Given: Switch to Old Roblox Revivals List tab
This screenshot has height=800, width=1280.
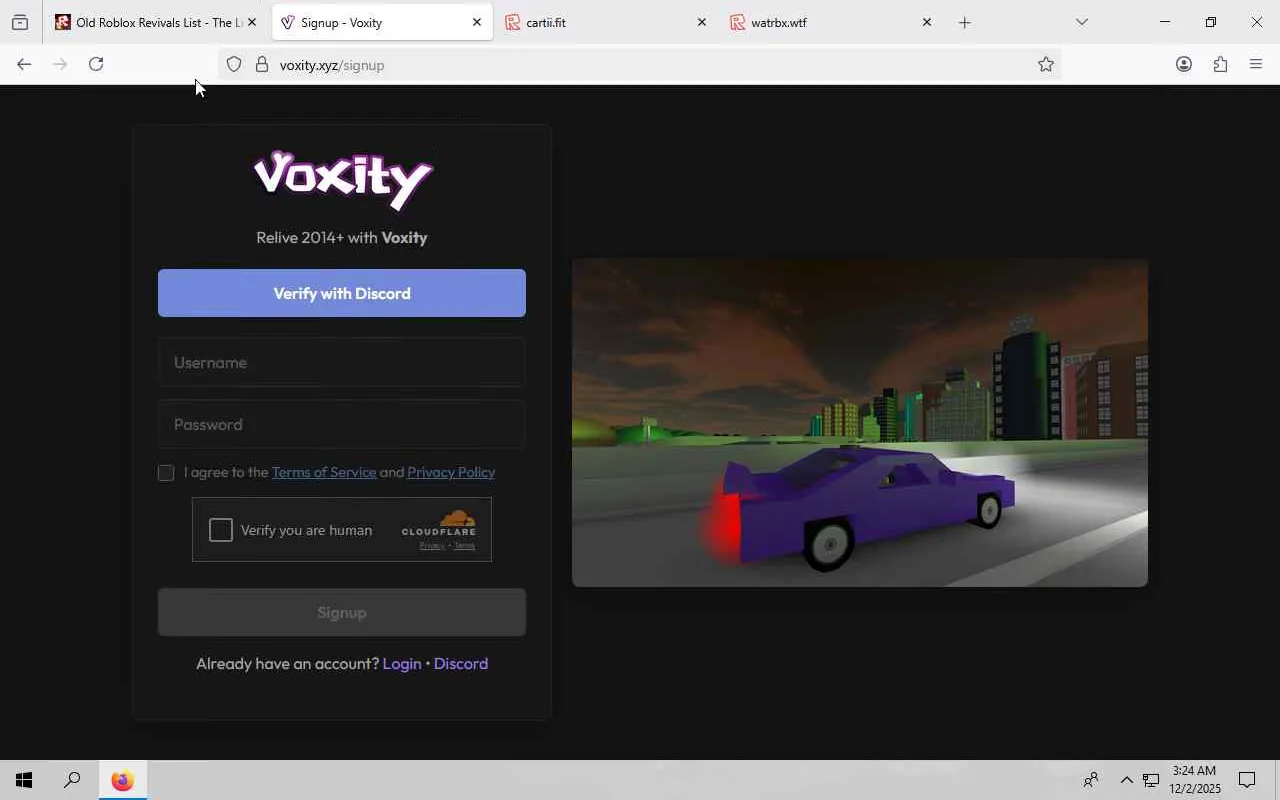Looking at the screenshot, I should 155,22.
